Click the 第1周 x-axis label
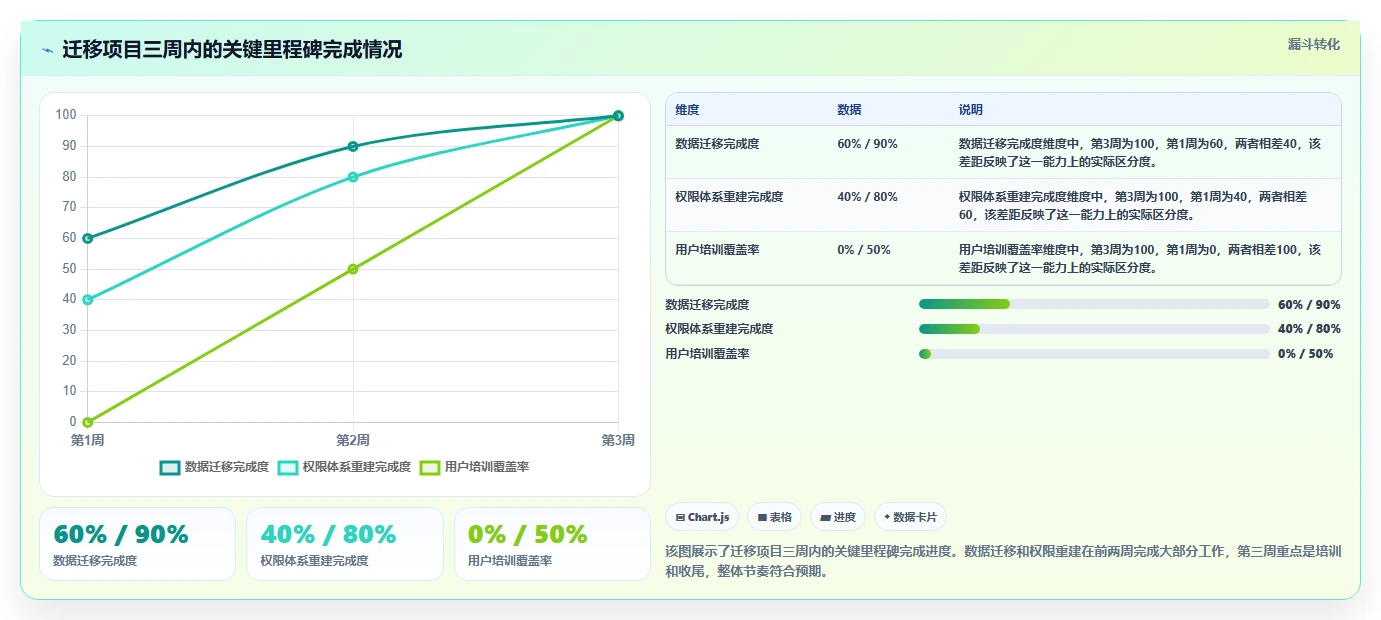1381x620 pixels. coord(88,440)
